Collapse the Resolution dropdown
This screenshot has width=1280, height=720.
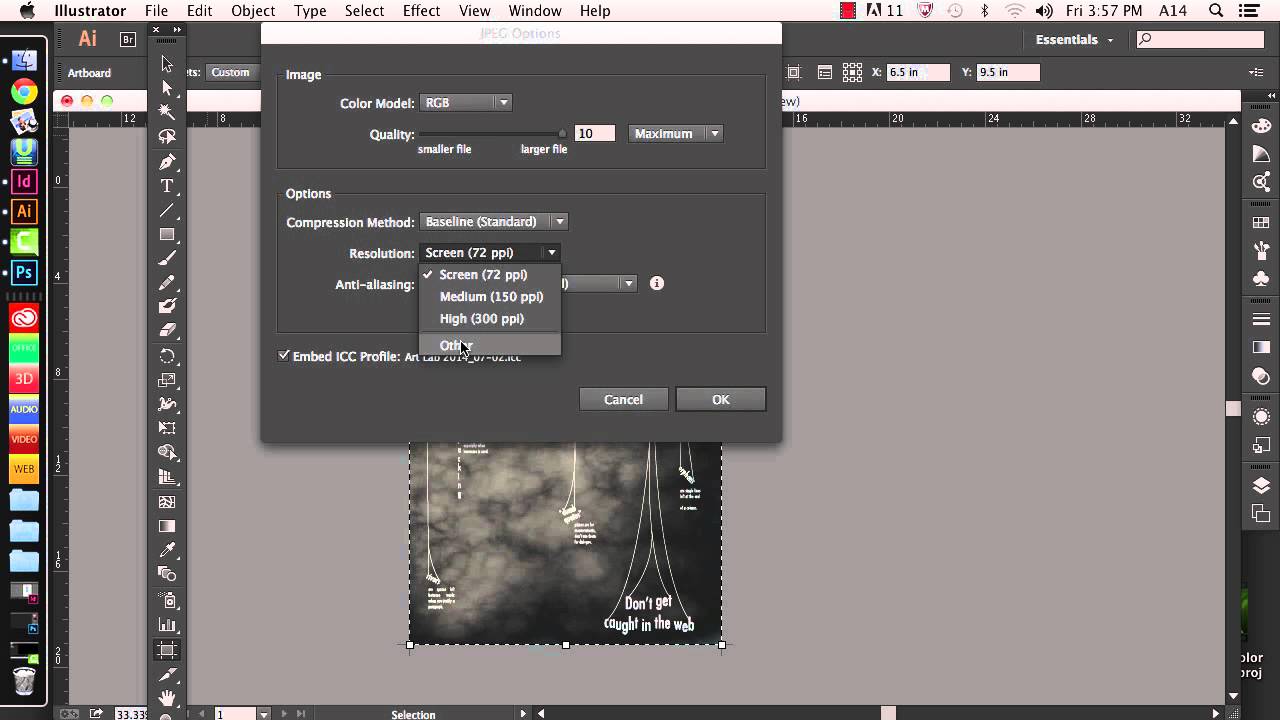[x=490, y=253]
